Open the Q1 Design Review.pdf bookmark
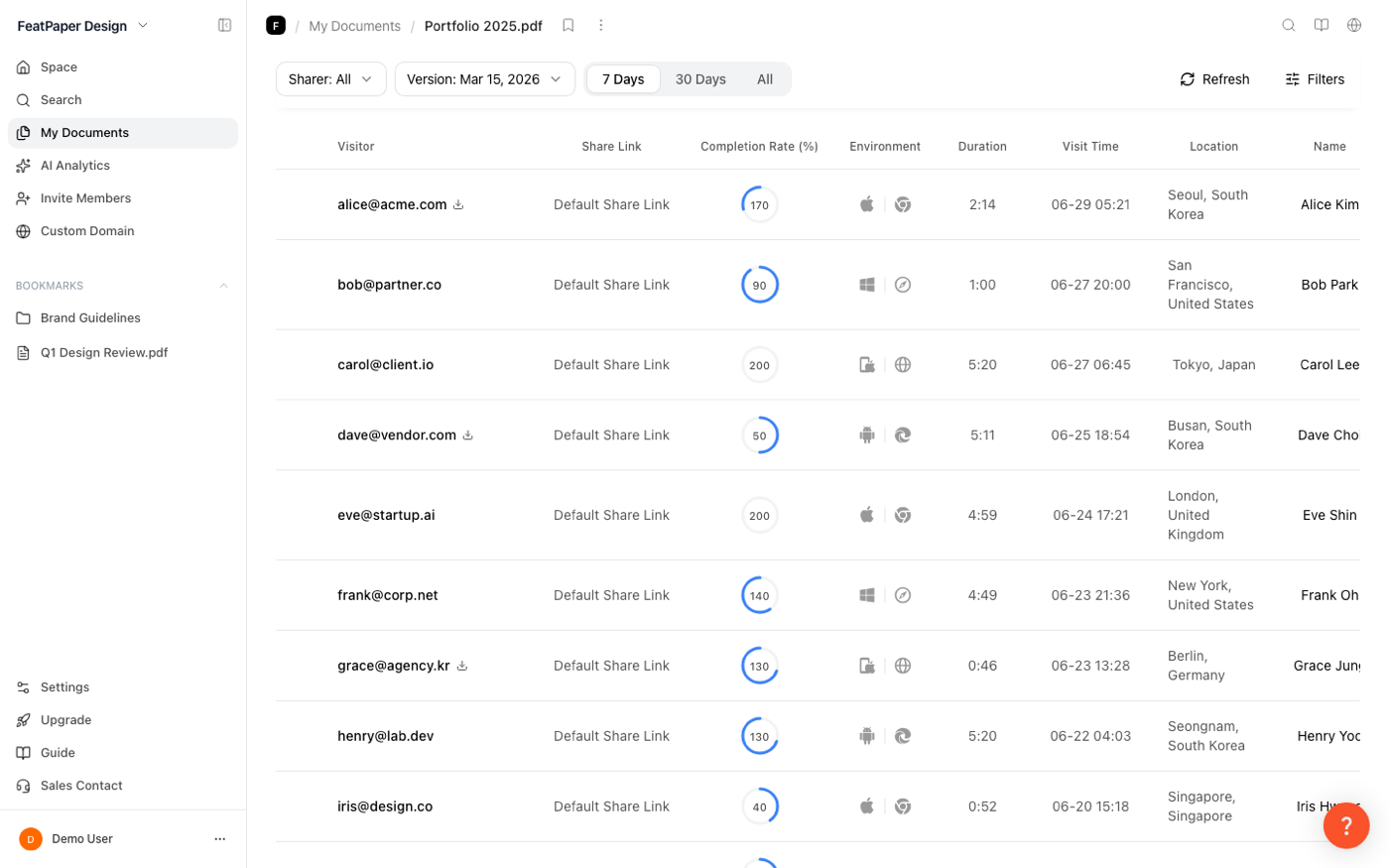The width and height of the screenshot is (1389, 868). click(123, 353)
